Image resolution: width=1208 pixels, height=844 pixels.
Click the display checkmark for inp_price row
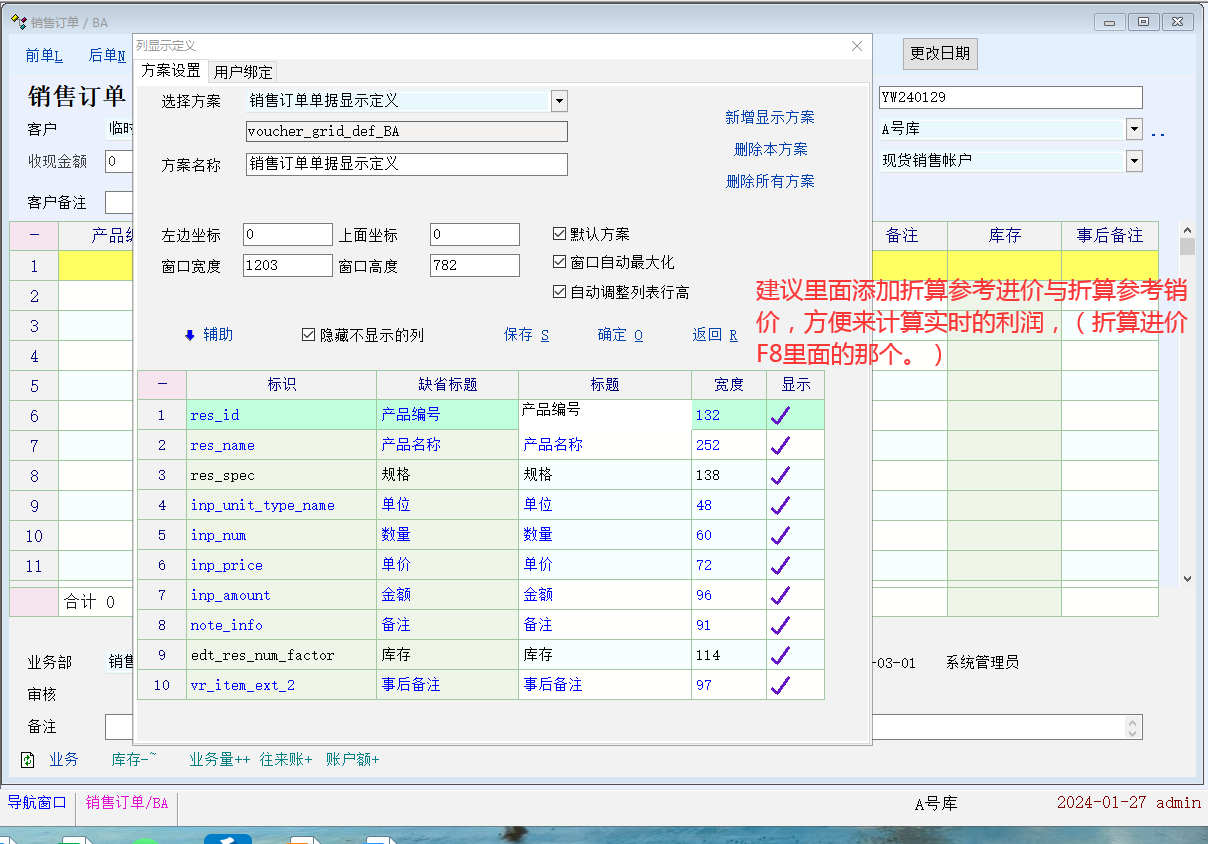pos(780,565)
